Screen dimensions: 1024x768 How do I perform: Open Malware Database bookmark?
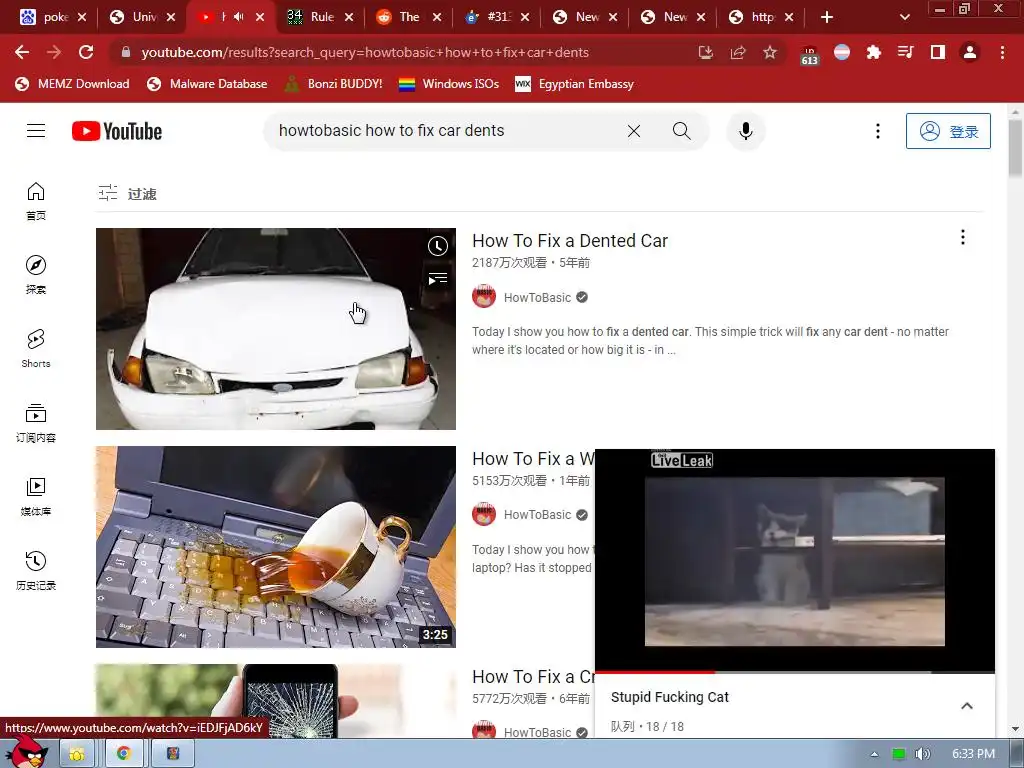[207, 84]
